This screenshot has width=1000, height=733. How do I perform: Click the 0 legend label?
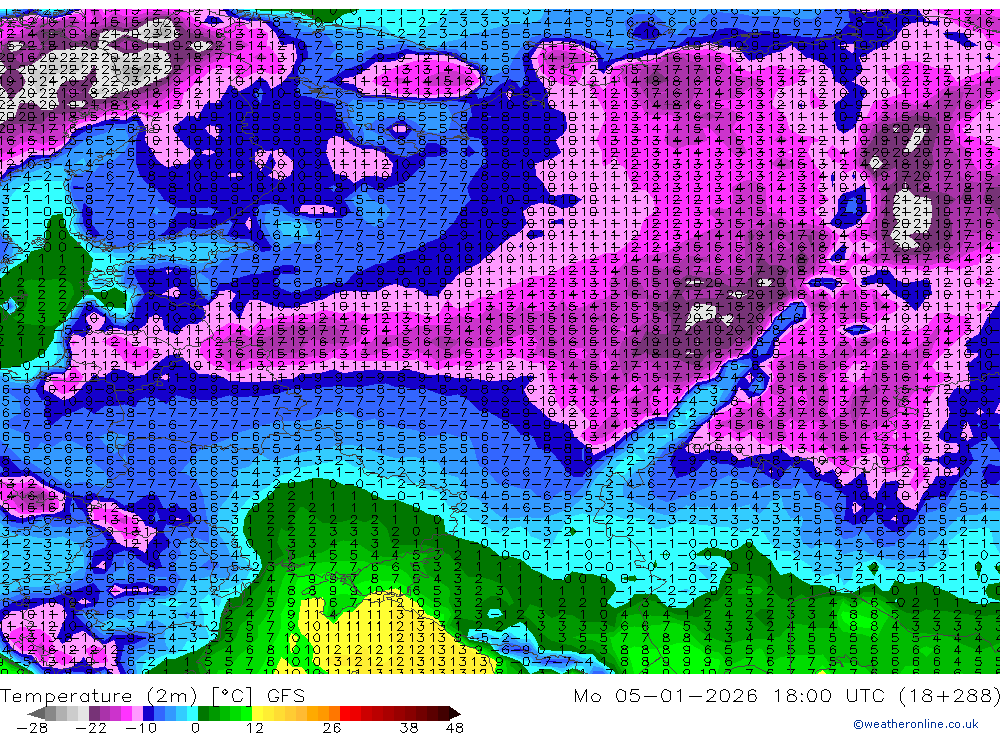click(x=196, y=727)
